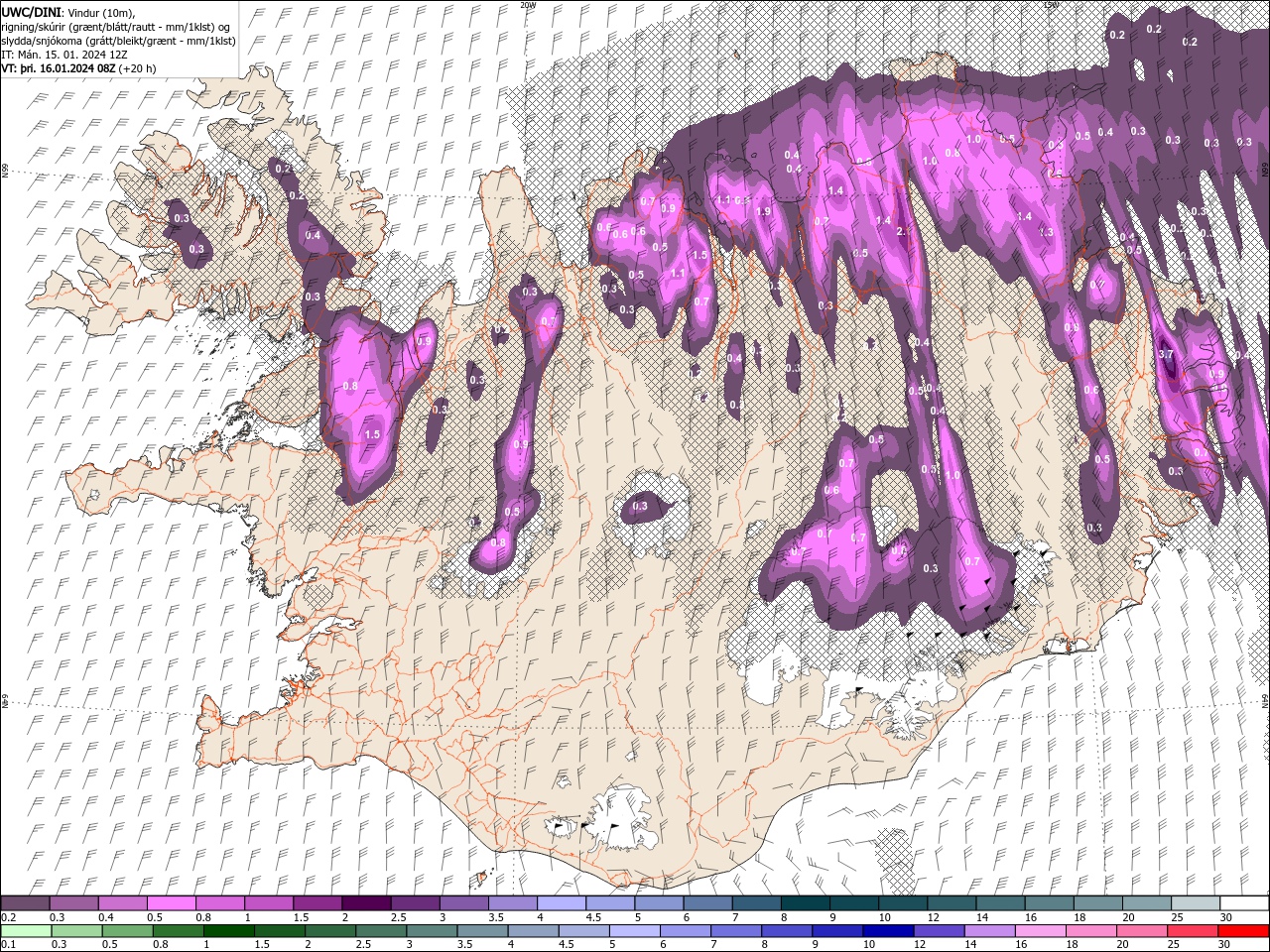Click the slydda/snjókoma legend description line

coord(118,40)
